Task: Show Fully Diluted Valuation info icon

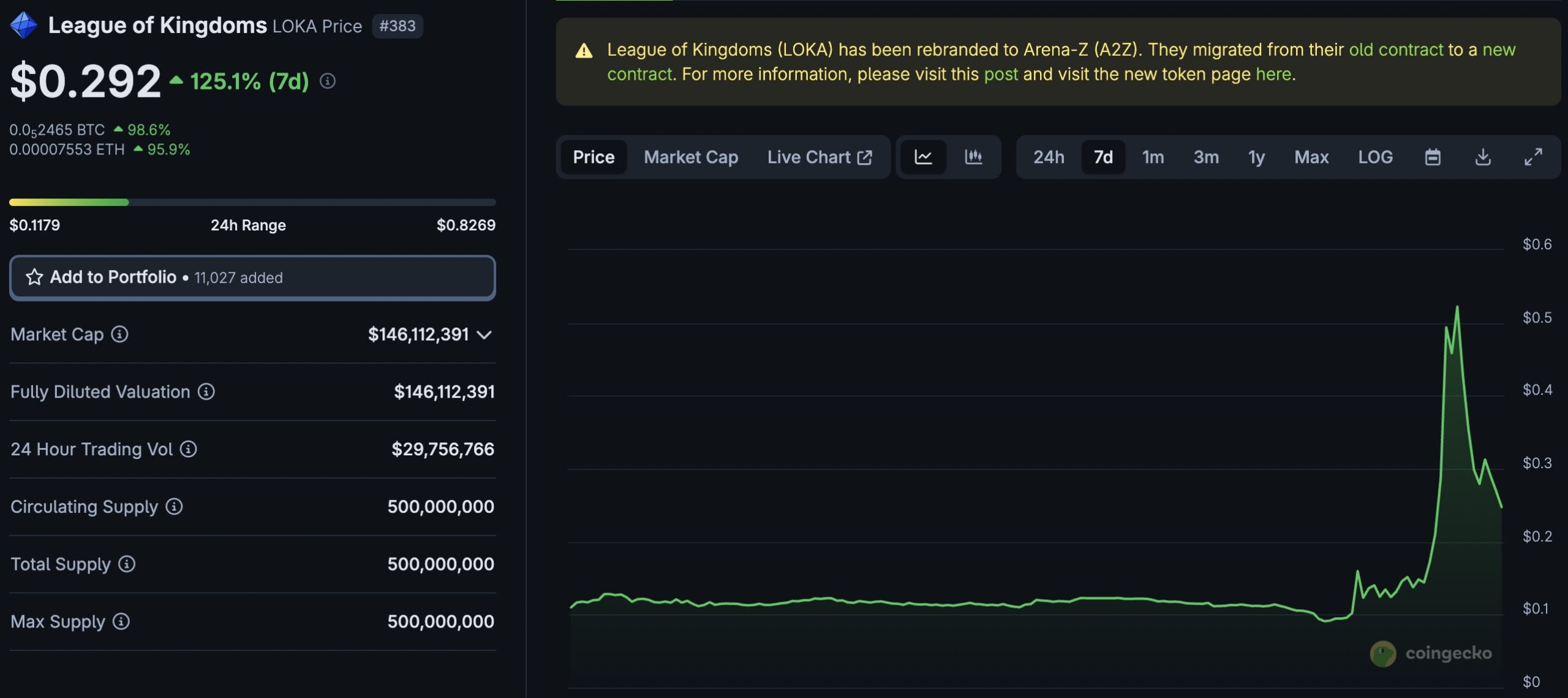Action: [206, 392]
